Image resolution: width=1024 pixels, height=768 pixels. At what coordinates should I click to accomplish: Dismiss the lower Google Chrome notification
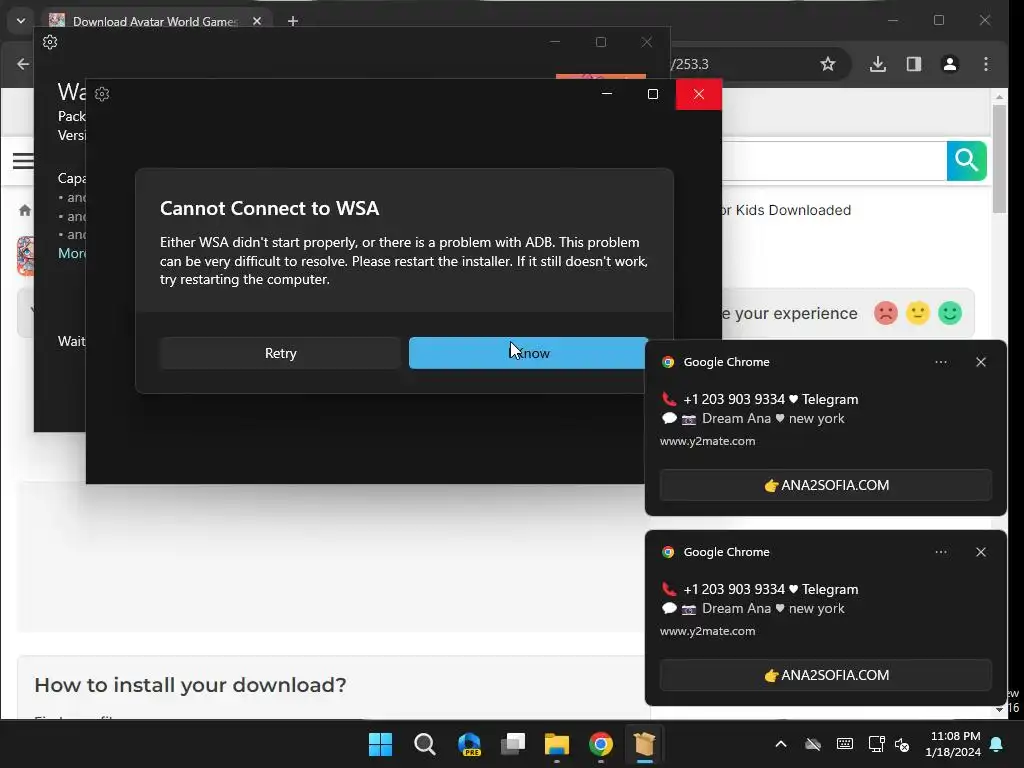[x=981, y=552]
